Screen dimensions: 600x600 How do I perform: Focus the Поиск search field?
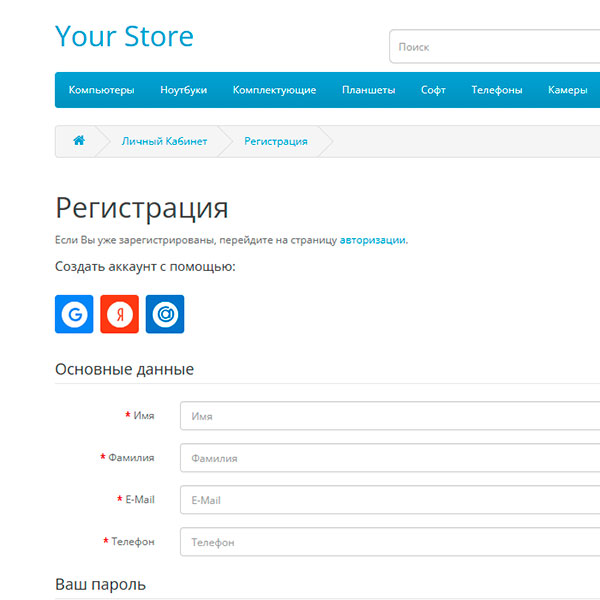[x=495, y=47]
